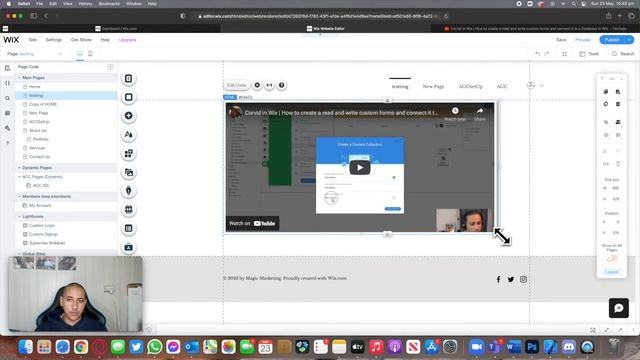
Task: Open the Theme Manager text-and-color icon
Action: coord(129,135)
